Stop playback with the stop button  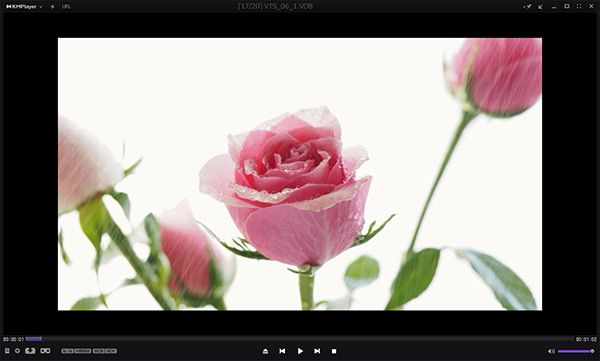tap(334, 351)
